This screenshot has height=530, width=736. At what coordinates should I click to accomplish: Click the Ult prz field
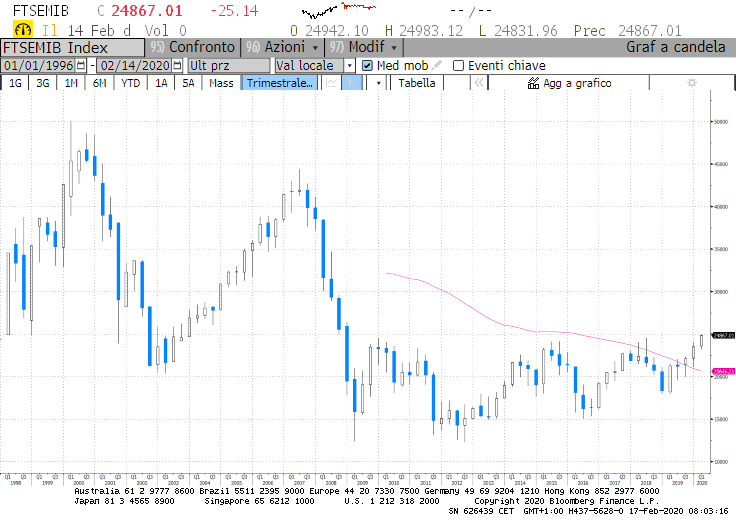point(229,65)
